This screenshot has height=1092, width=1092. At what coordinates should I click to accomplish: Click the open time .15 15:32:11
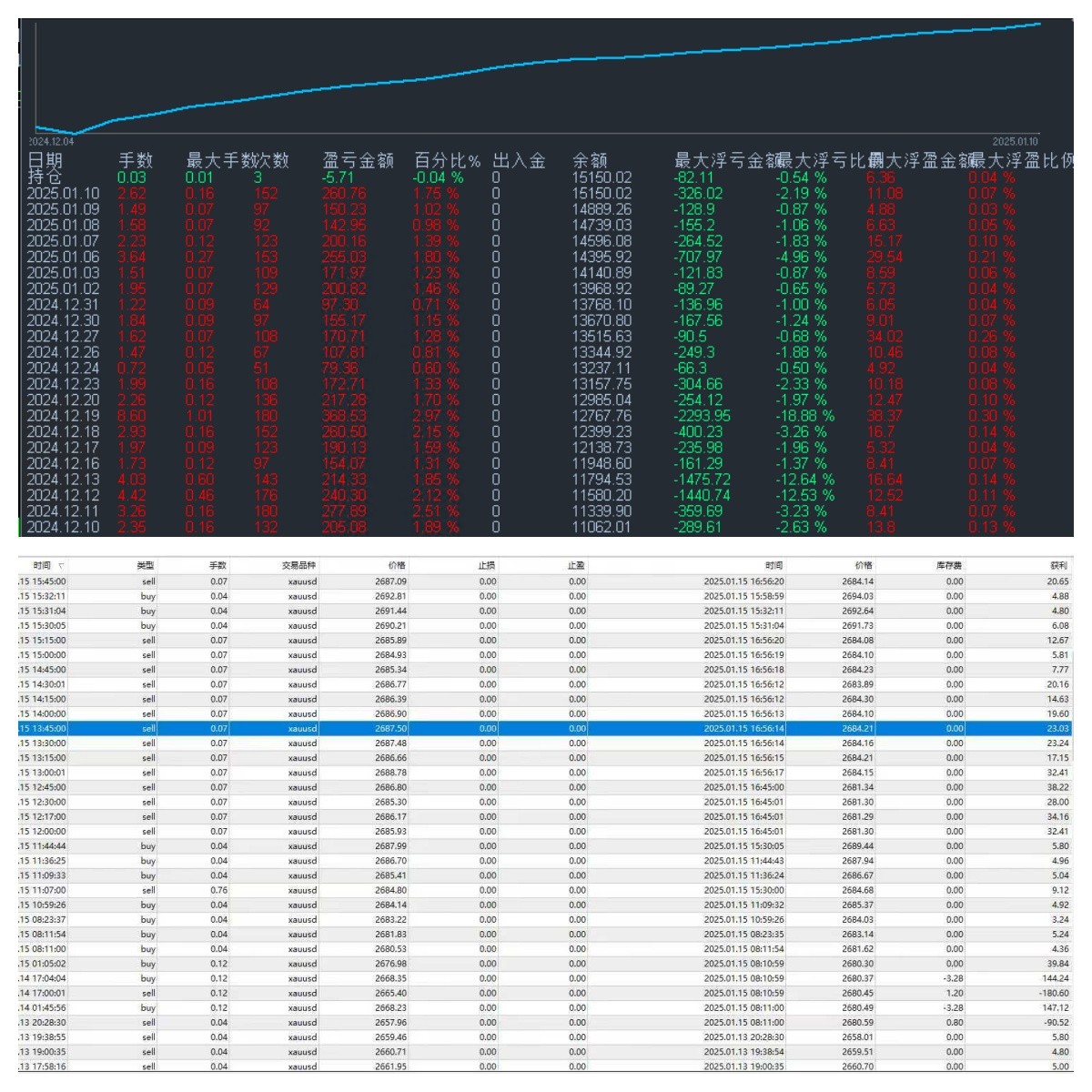(42, 596)
